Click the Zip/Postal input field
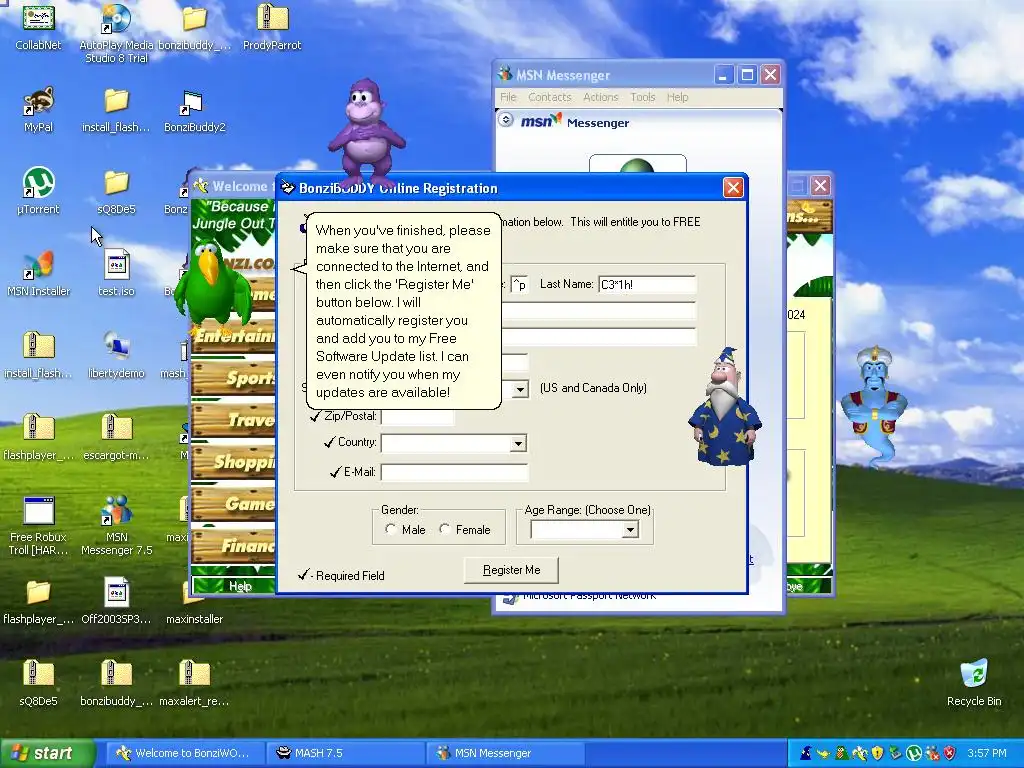The image size is (1024, 768). tap(418, 417)
